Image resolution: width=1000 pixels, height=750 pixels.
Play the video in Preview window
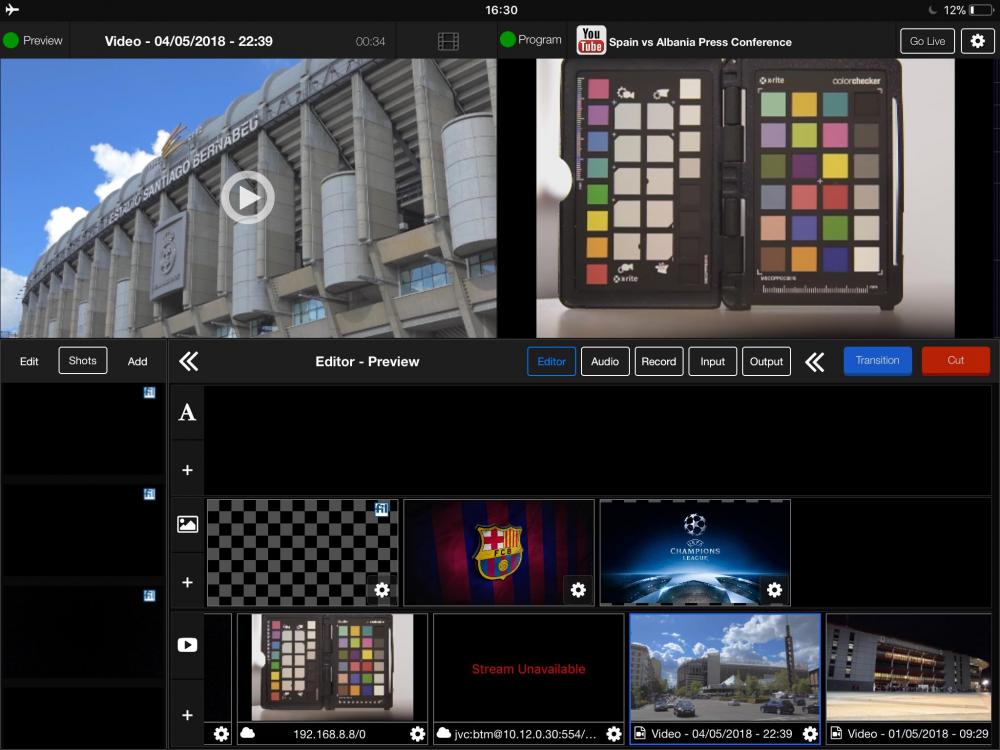(247, 198)
